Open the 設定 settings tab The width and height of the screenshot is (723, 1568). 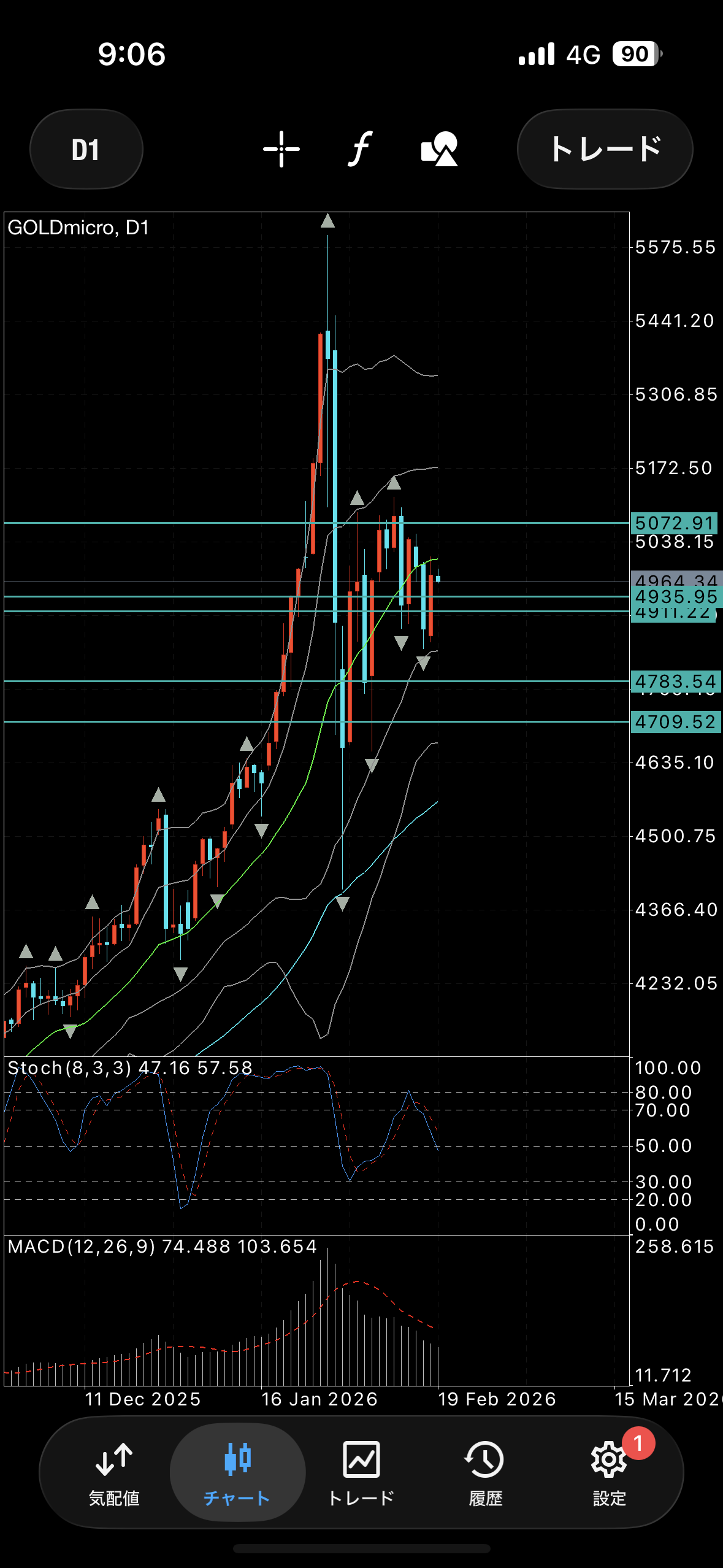(609, 1474)
